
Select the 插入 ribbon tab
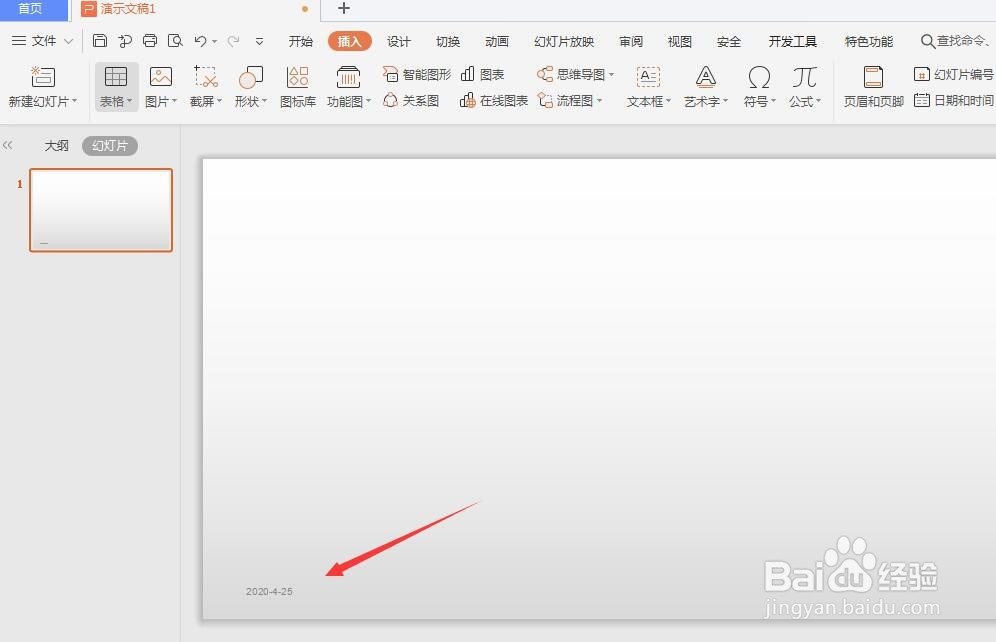(349, 41)
